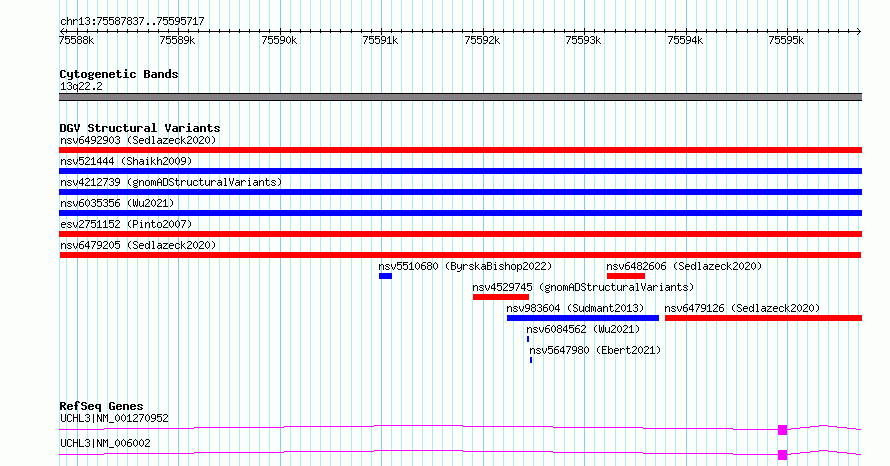Click the nsv521444 (Shaikh2009) label
Screen dimensions: 890x466
(x=126, y=161)
